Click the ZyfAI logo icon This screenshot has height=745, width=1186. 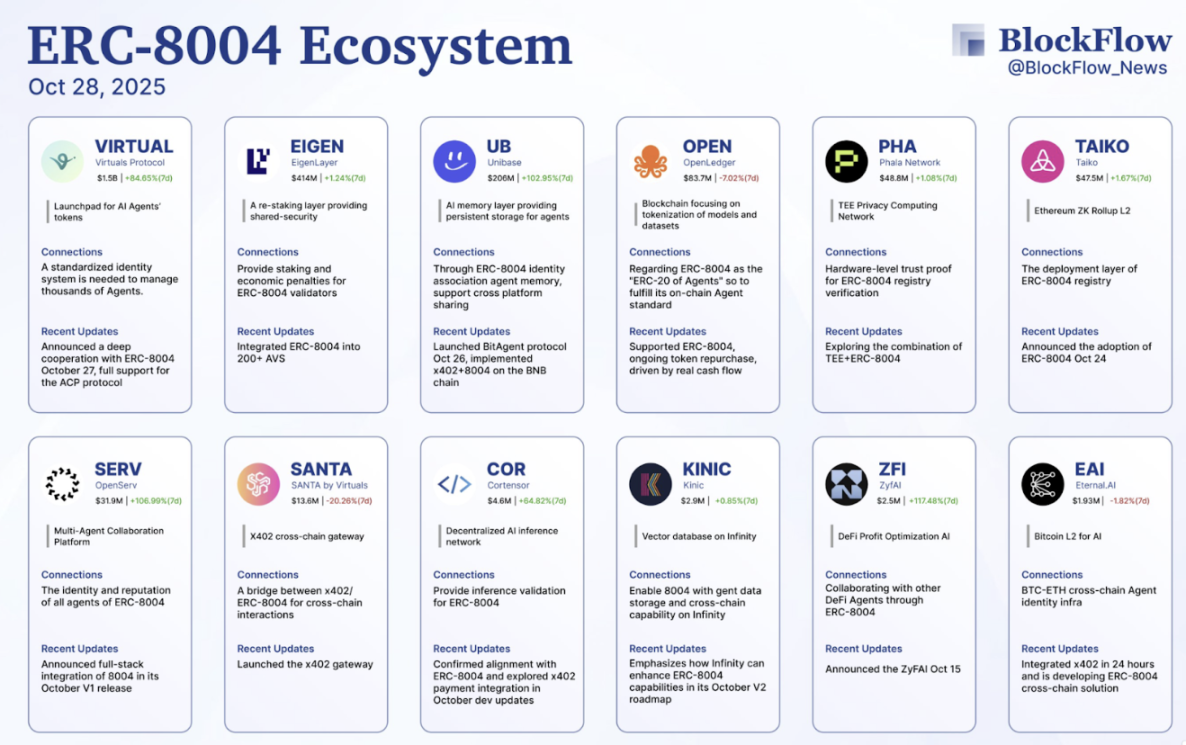pos(846,484)
